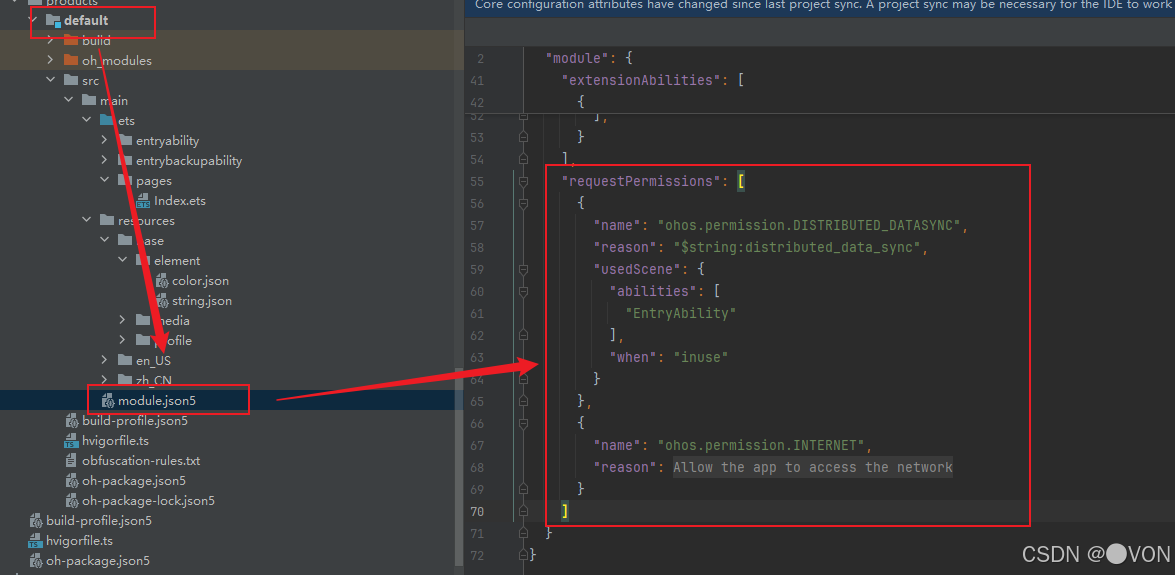The image size is (1175, 575).
Task: Fold the abilities array at line 60
Action: pyautogui.click(x=523, y=291)
